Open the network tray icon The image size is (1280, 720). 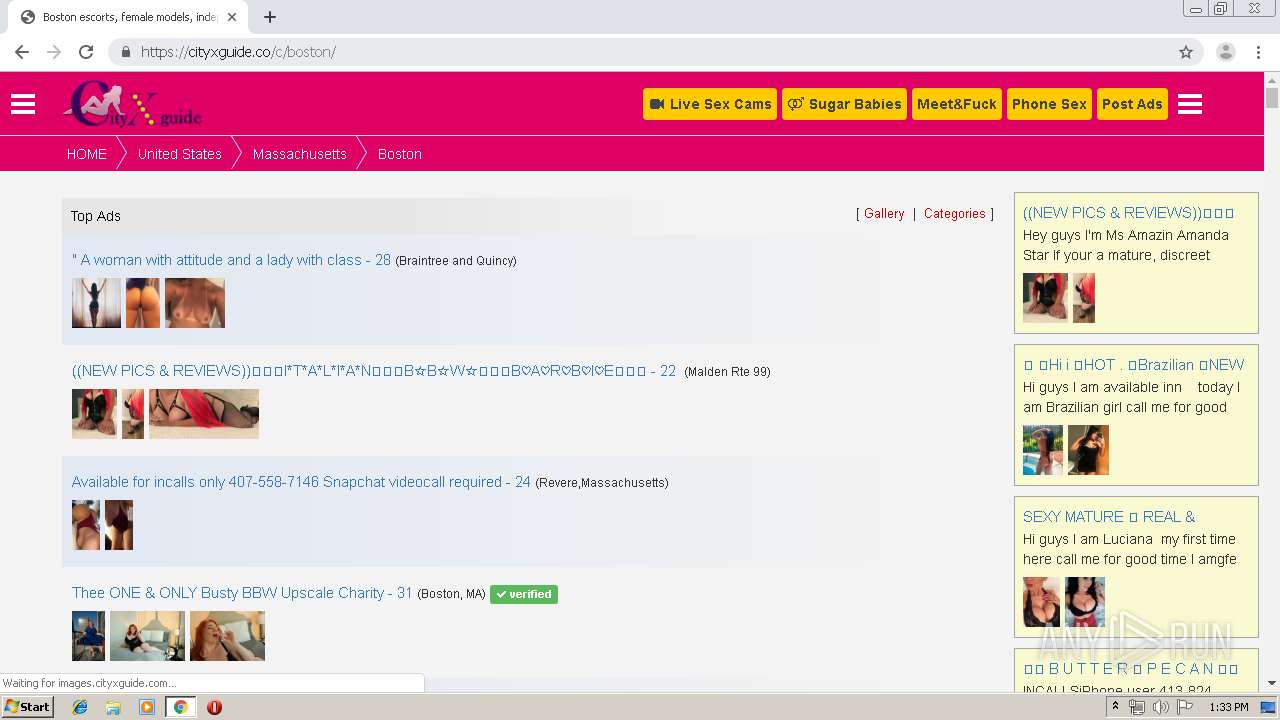[x=1137, y=707]
